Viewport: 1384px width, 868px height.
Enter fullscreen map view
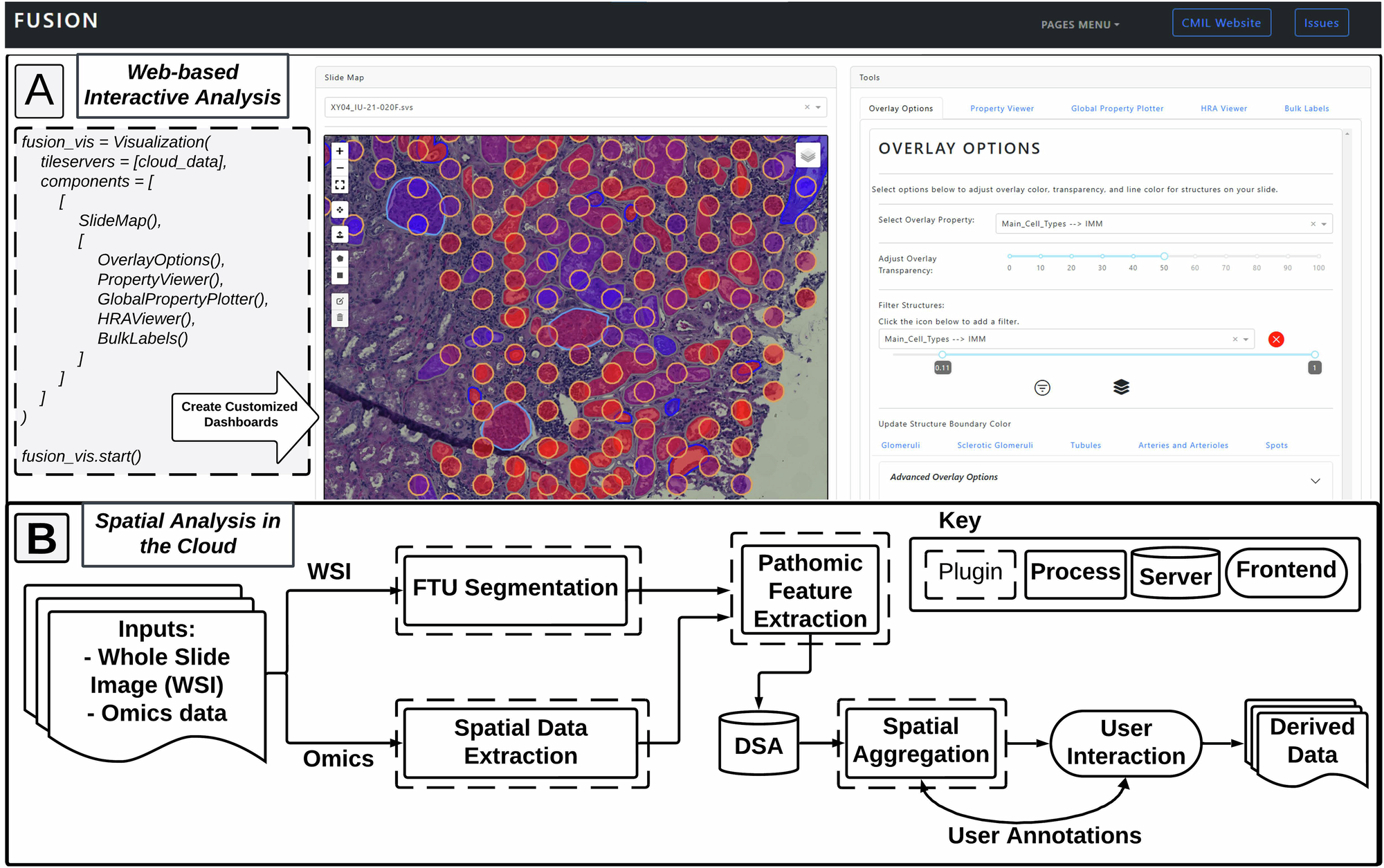[x=340, y=185]
